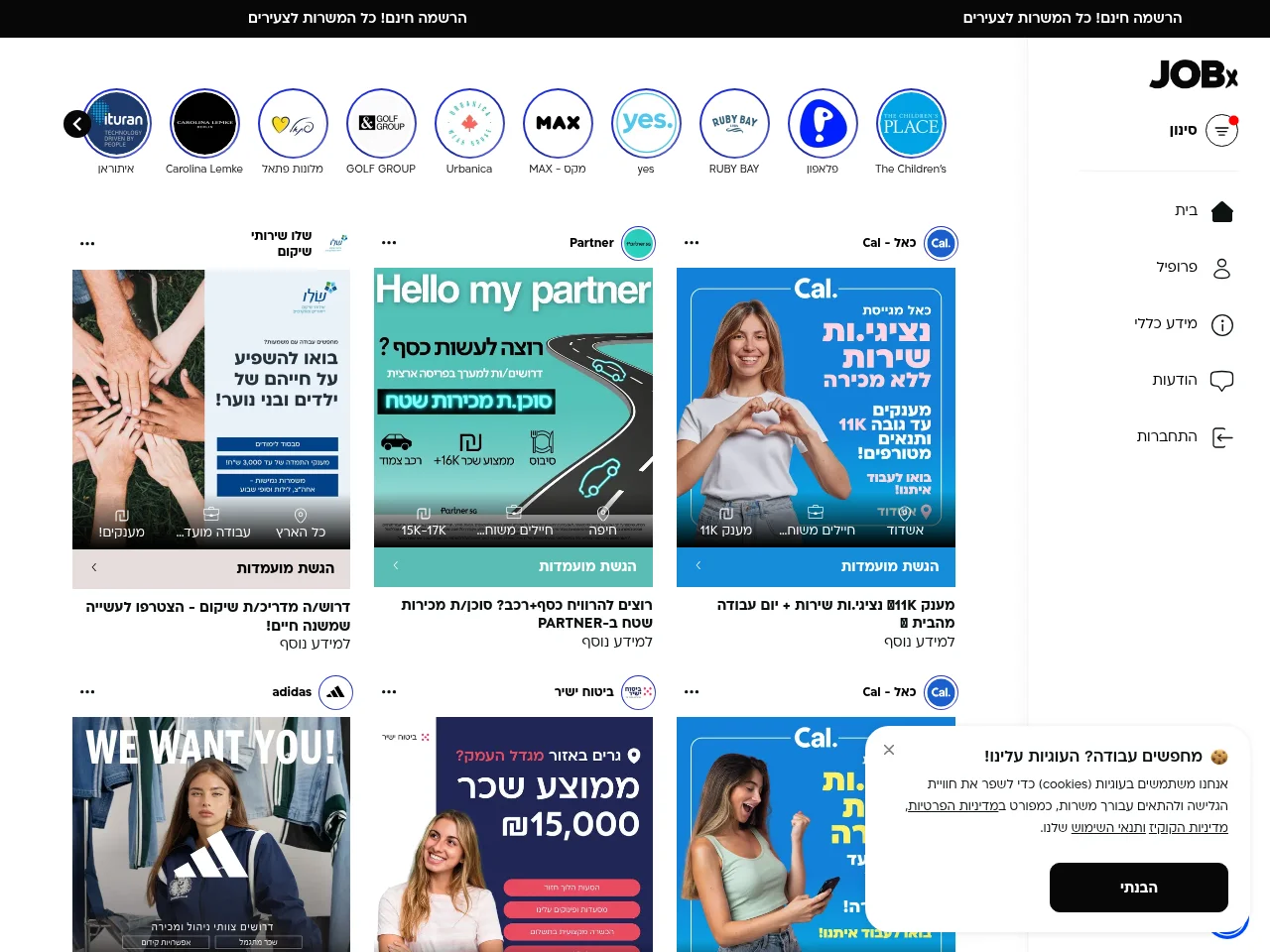Open terms of use (תנאי השימוש) link
The width and height of the screenshot is (1270, 952).
[1108, 828]
